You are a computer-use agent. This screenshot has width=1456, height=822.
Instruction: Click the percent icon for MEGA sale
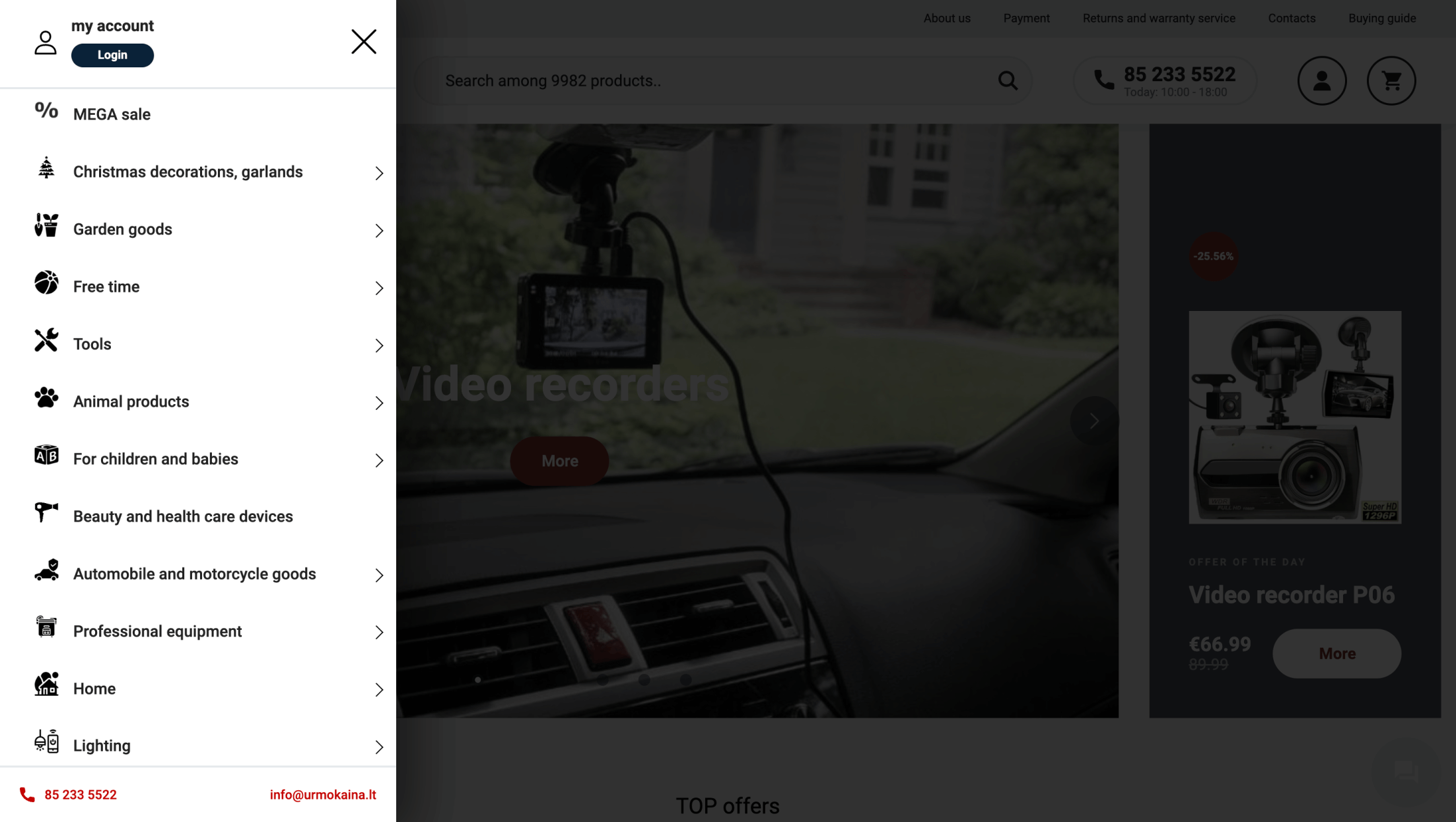tap(46, 110)
